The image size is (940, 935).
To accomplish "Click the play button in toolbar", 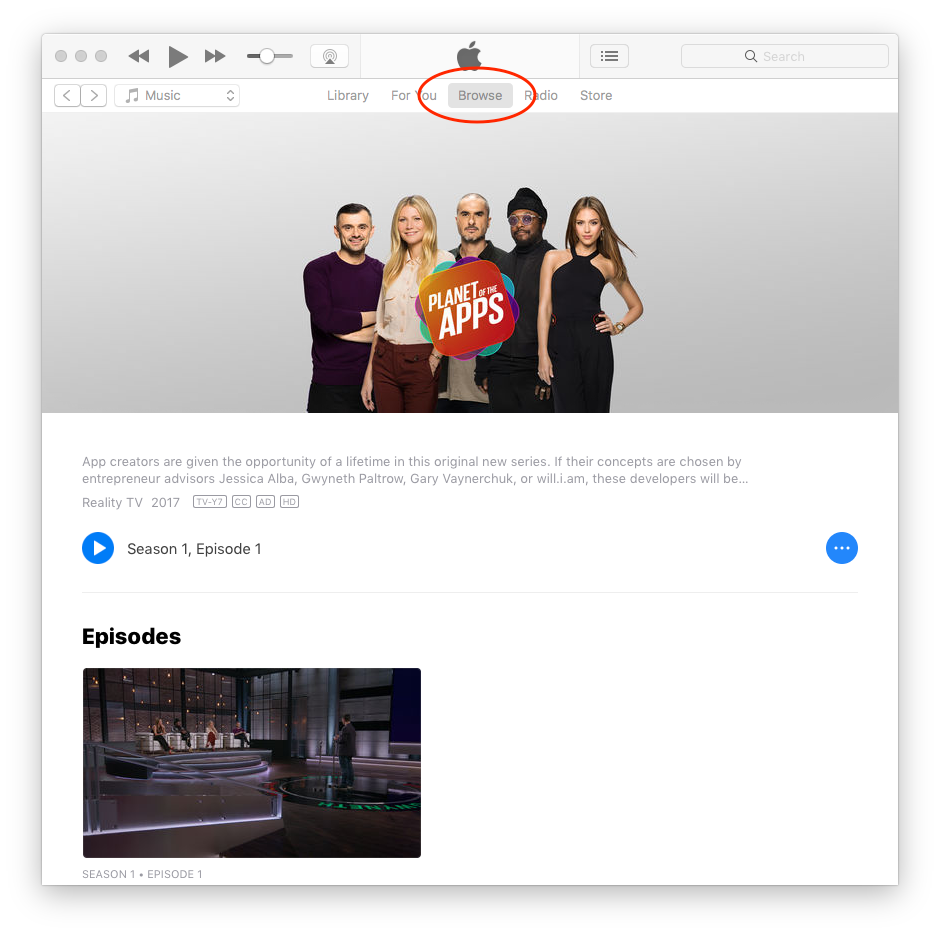I will 177,56.
